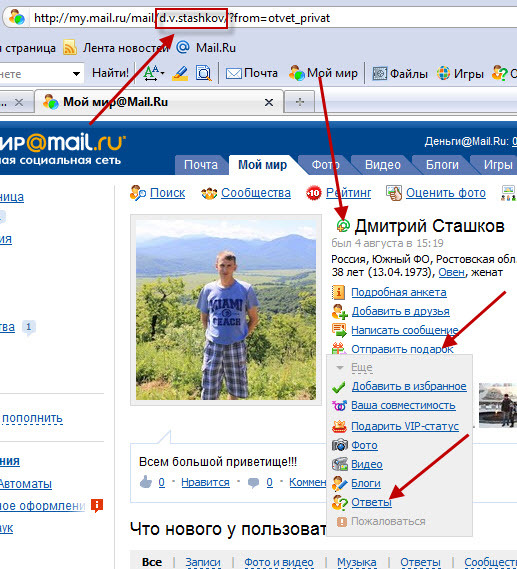The image size is (517, 569).
Task: Close the Мой мир@Mail.Ru browser tab
Action: tap(269, 102)
